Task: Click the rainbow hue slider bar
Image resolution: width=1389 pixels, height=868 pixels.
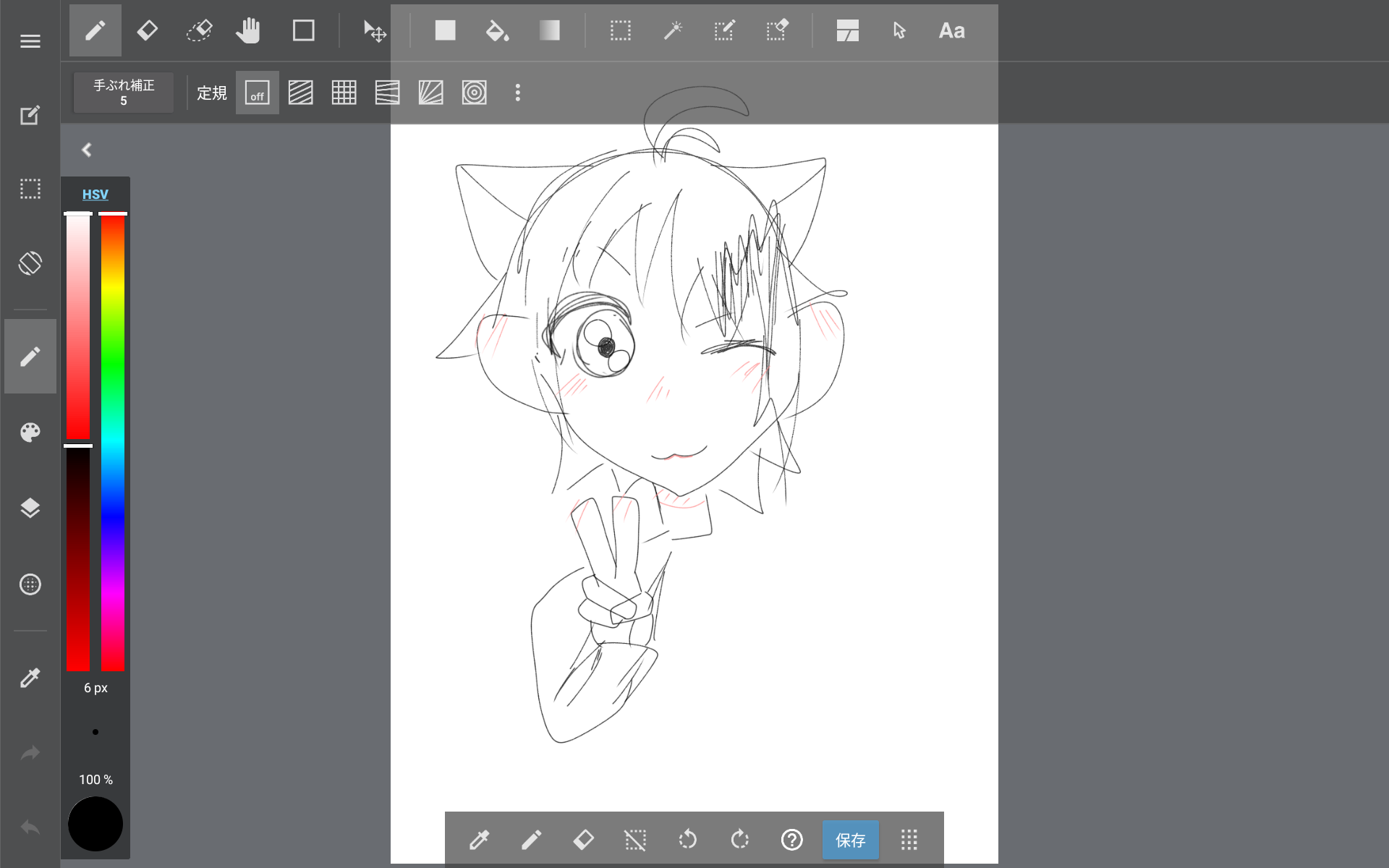Action: pos(113,441)
